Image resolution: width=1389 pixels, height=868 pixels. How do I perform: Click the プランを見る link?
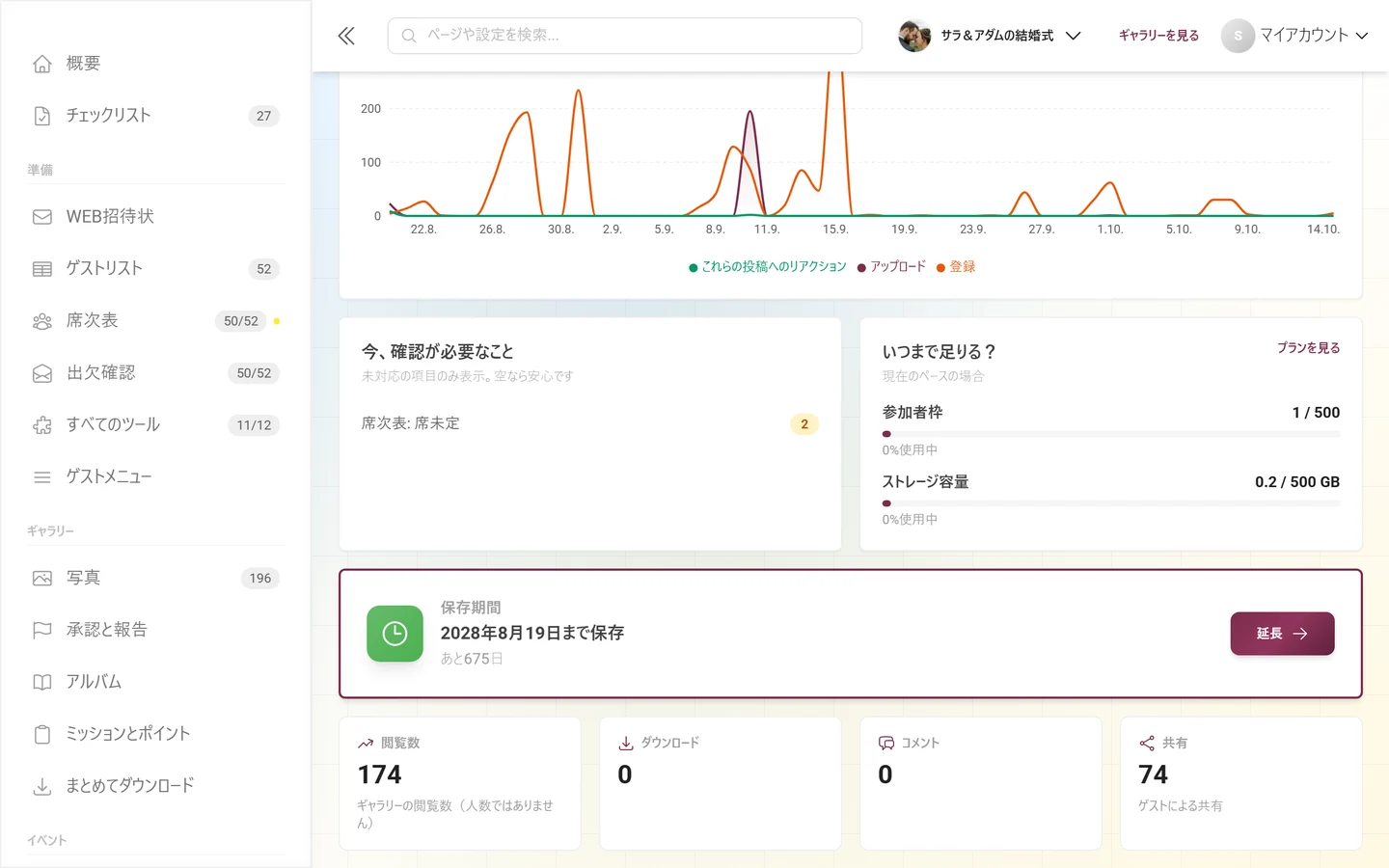(1308, 348)
